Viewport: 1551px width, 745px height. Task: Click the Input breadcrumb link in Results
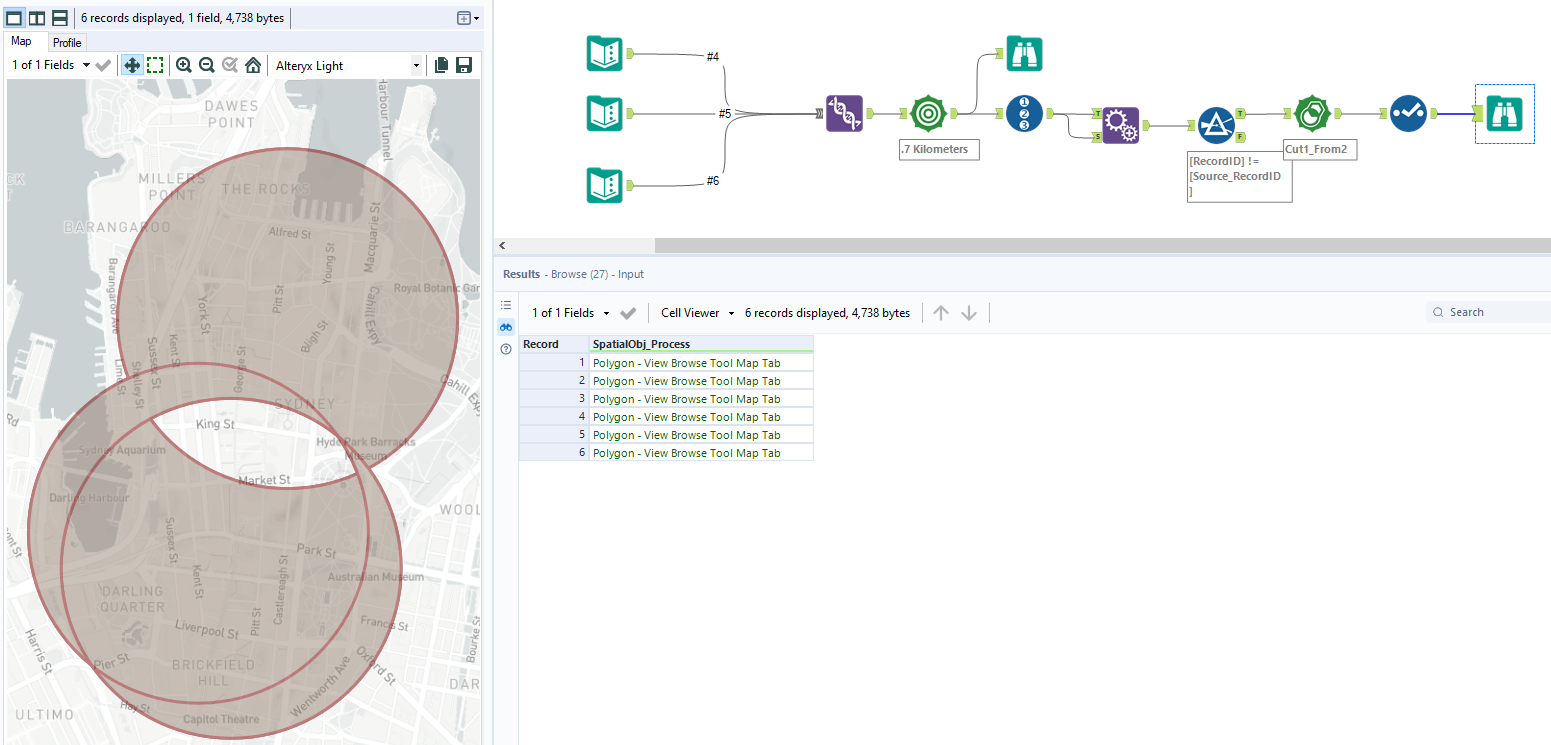pos(631,273)
